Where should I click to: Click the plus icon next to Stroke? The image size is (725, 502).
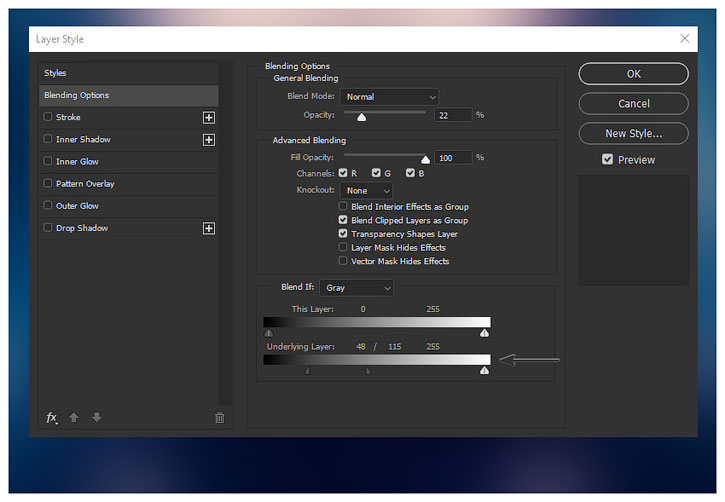pyautogui.click(x=209, y=117)
